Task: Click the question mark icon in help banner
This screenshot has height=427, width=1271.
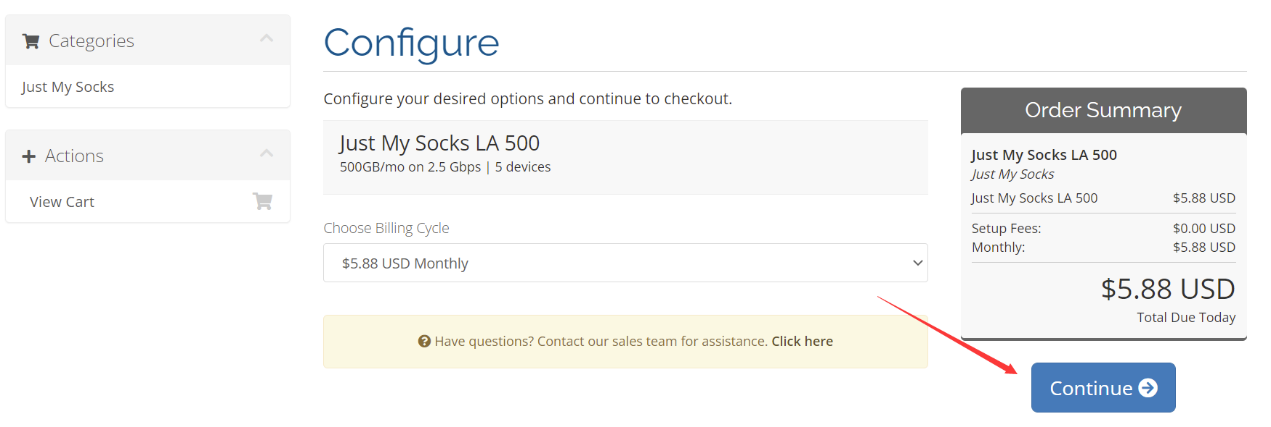Action: [x=424, y=341]
